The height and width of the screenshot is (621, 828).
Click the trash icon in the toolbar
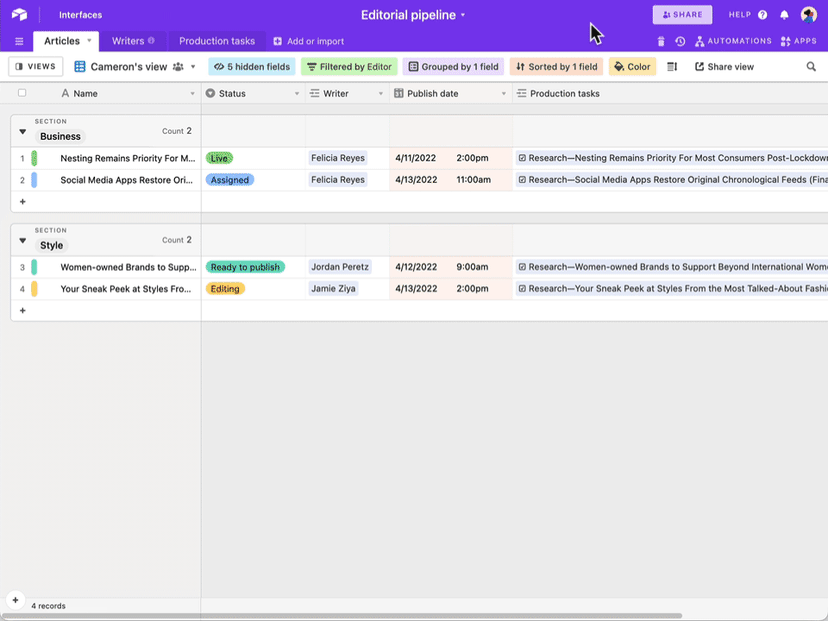[x=660, y=40]
